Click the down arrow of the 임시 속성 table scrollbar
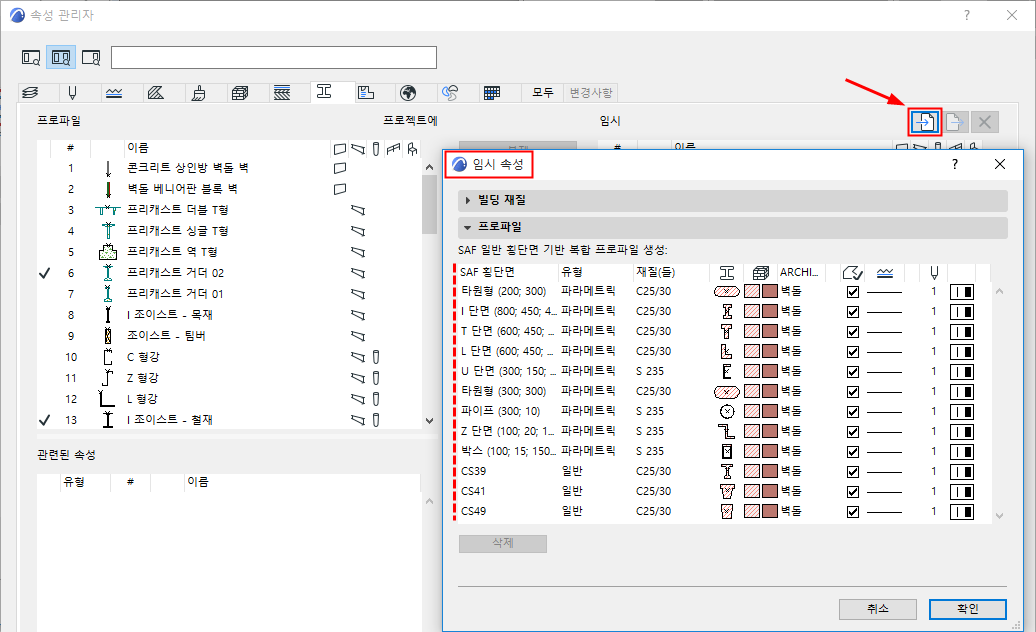Viewport: 1036px width, 632px height. (x=999, y=516)
